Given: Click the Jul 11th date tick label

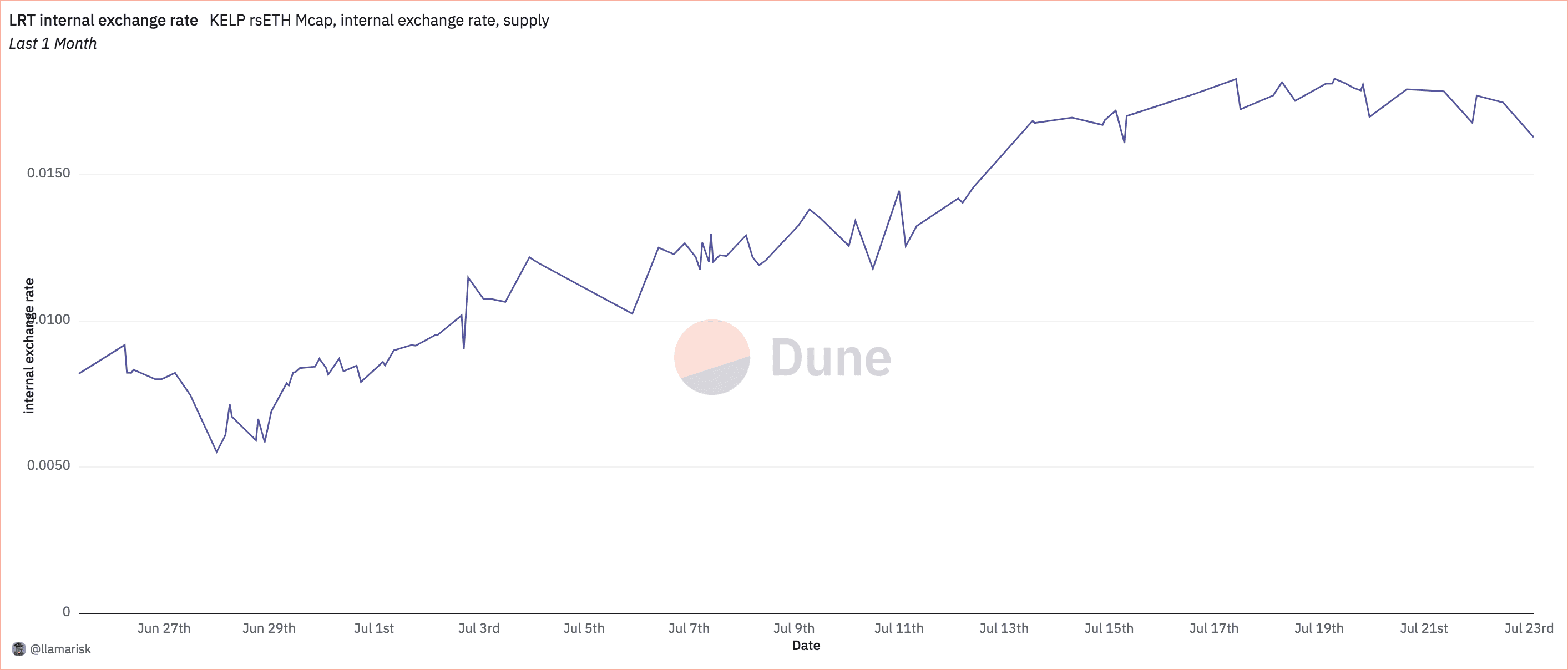Looking at the screenshot, I should (x=898, y=628).
